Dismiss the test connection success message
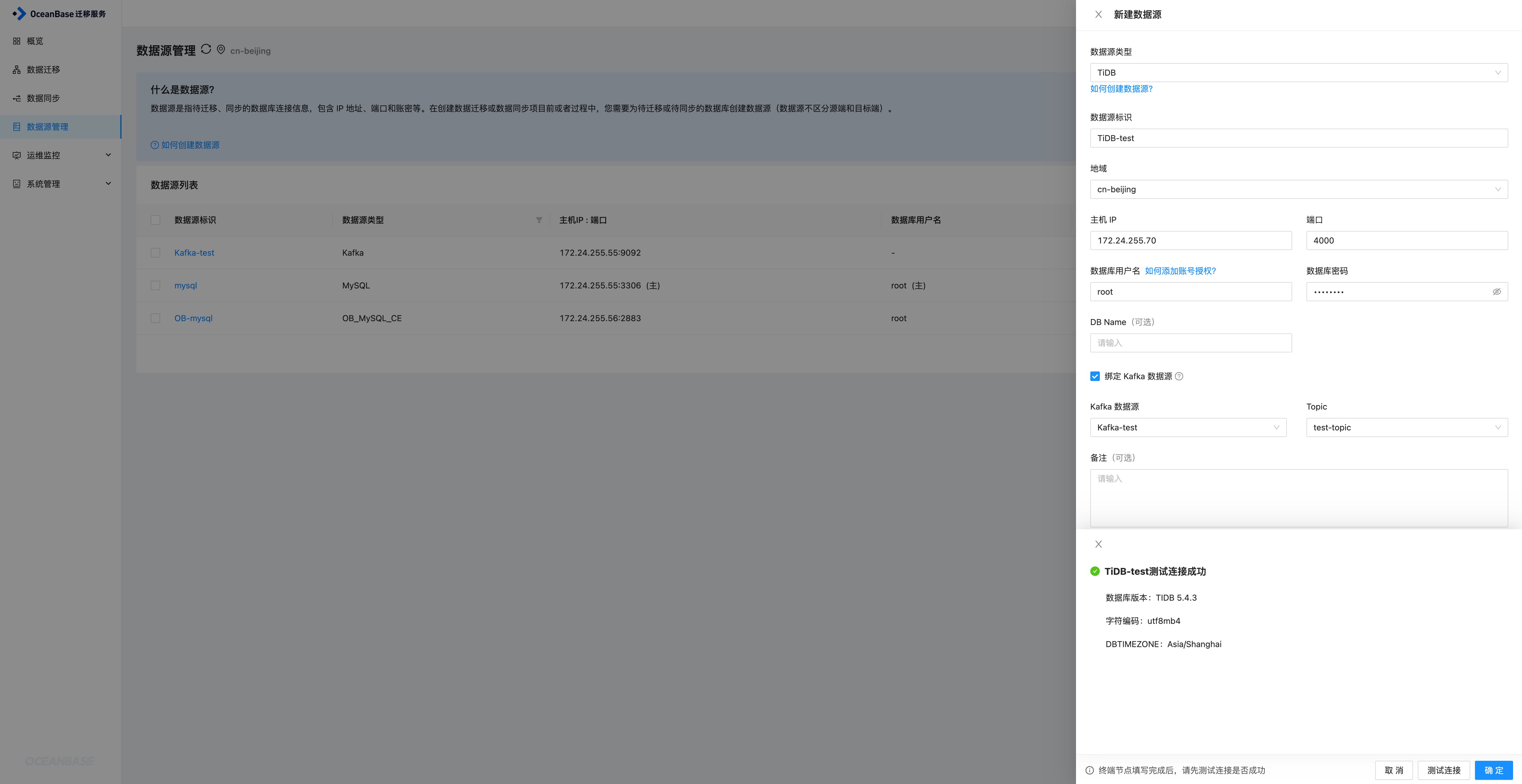 (x=1098, y=544)
